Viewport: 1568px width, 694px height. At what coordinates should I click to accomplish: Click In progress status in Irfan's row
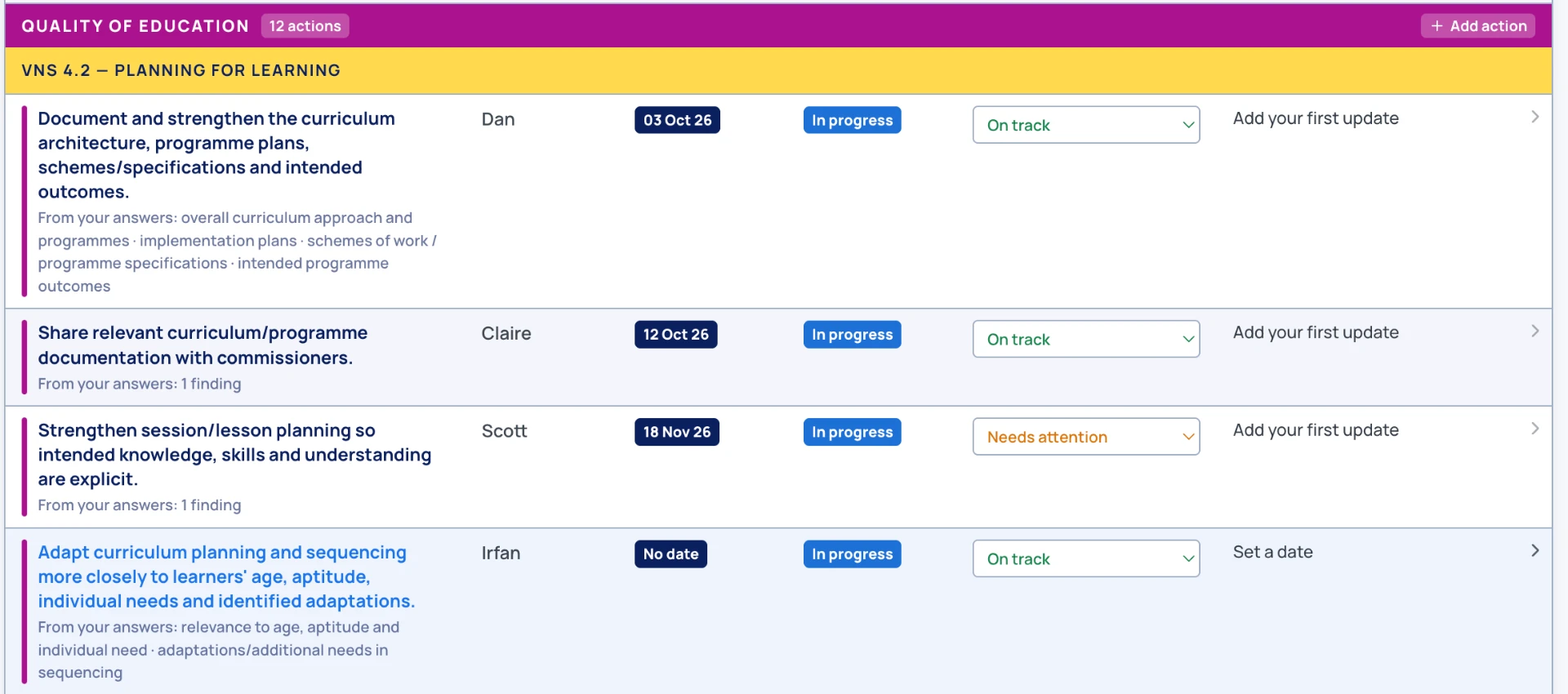[852, 554]
